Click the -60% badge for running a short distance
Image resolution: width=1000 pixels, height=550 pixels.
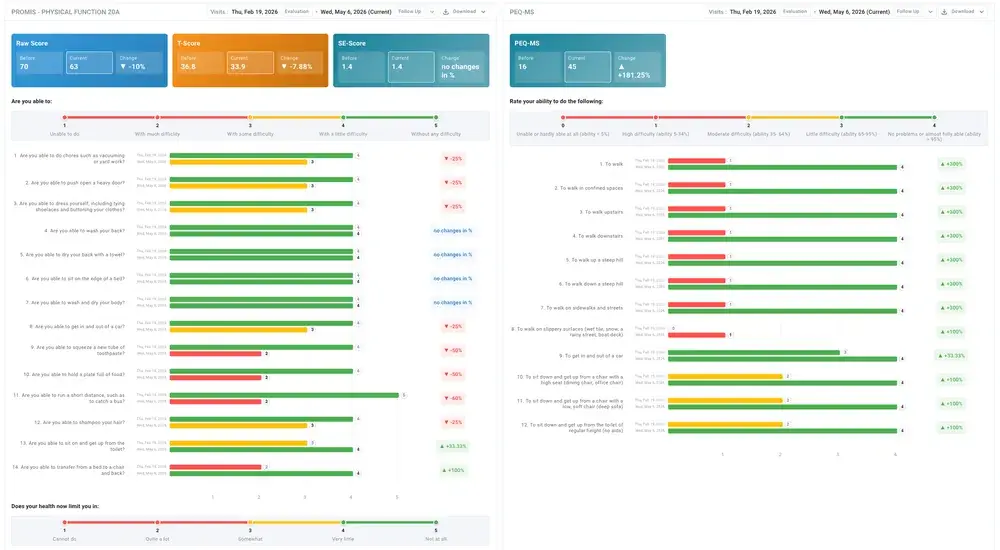point(453,398)
